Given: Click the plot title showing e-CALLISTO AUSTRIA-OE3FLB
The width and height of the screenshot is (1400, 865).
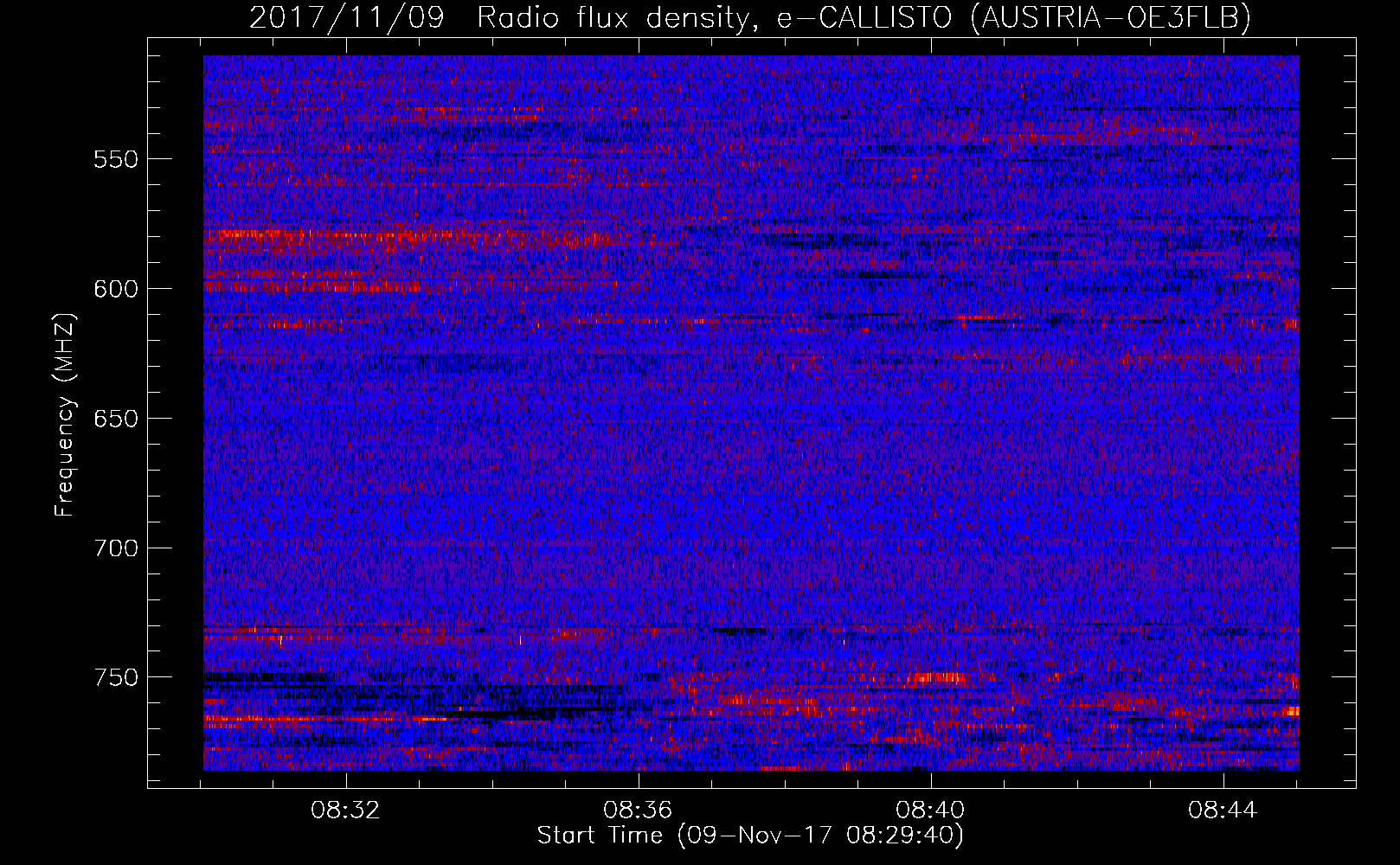Looking at the screenshot, I should click(750, 17).
